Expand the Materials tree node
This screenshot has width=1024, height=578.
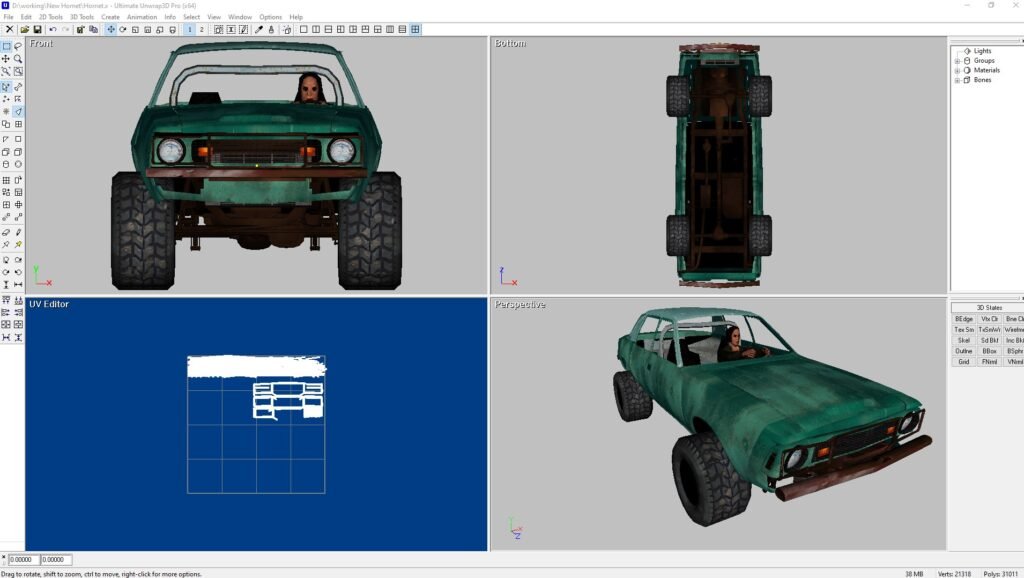[957, 71]
